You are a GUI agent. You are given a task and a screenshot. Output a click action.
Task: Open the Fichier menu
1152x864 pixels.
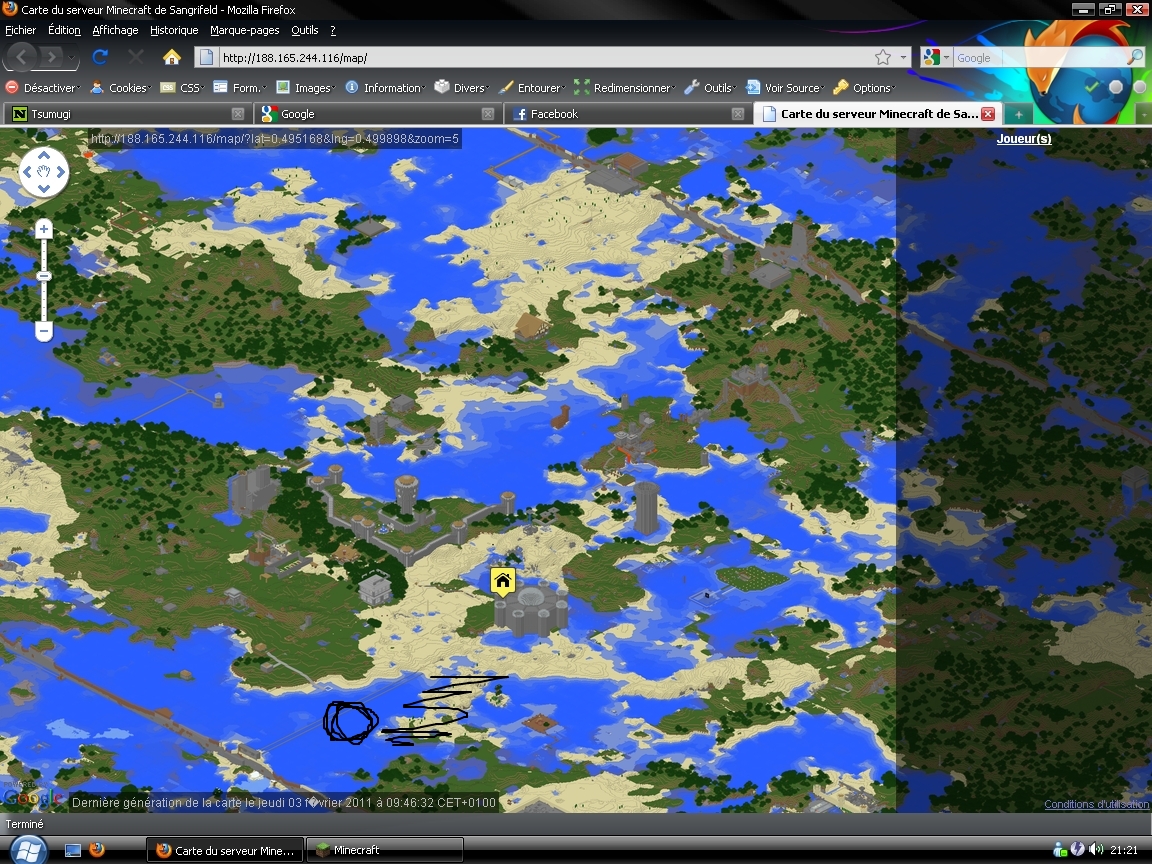tap(21, 30)
